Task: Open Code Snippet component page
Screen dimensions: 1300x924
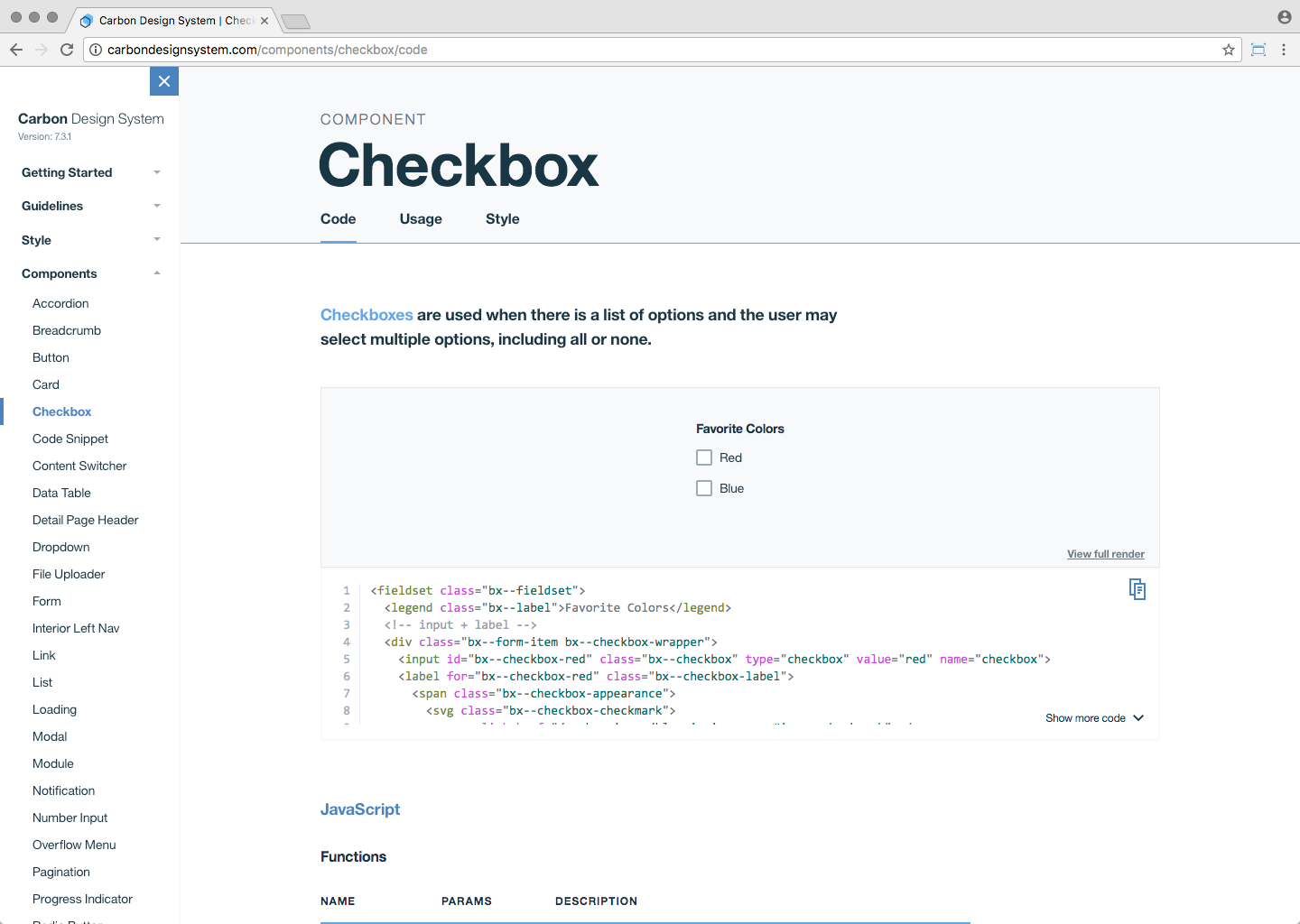Action: [70, 439]
